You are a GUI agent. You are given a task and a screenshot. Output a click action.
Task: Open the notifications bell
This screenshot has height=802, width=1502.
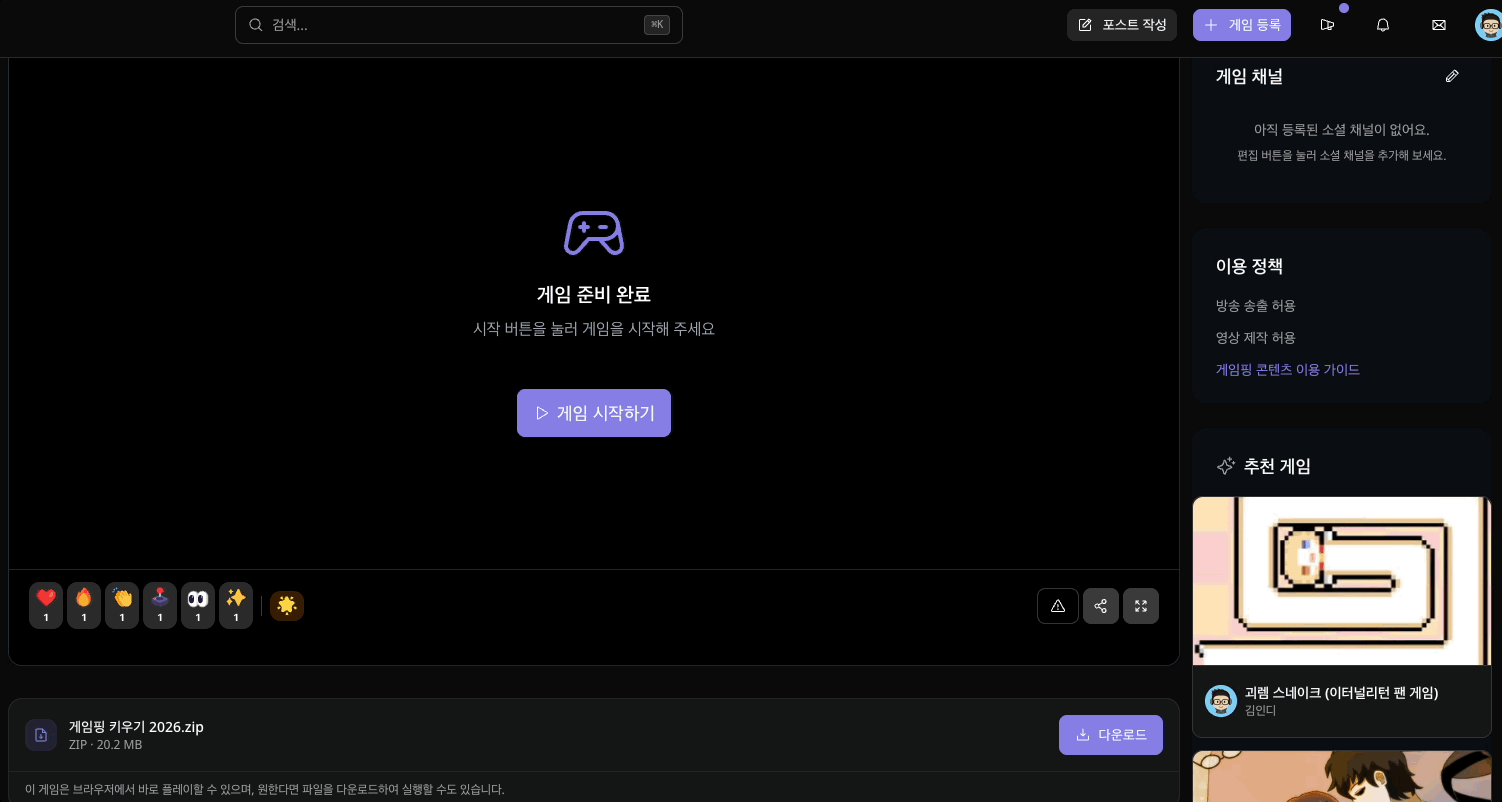click(x=1383, y=25)
